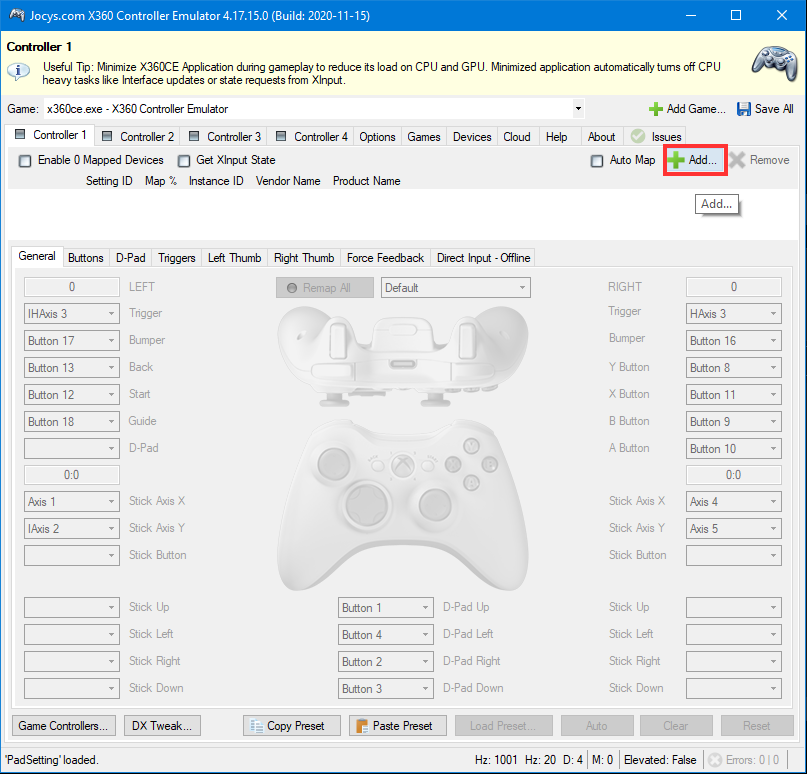Toggle Get XInput State checkbox
Screen dimensions: 807x774
coord(184,161)
